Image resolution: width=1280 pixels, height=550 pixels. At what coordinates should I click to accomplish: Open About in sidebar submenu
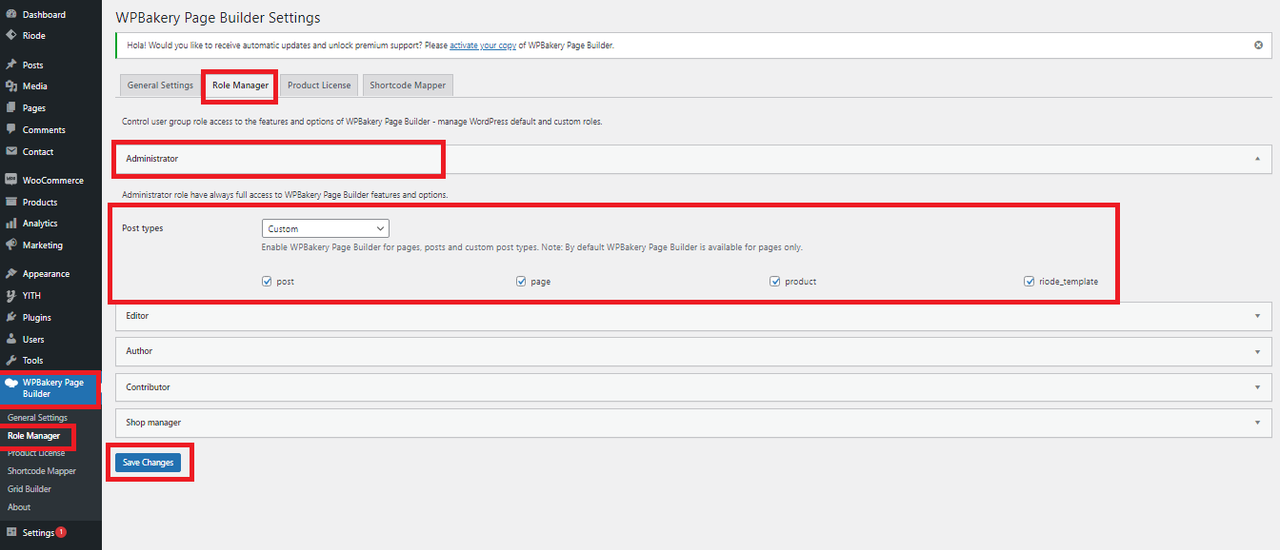(19, 507)
